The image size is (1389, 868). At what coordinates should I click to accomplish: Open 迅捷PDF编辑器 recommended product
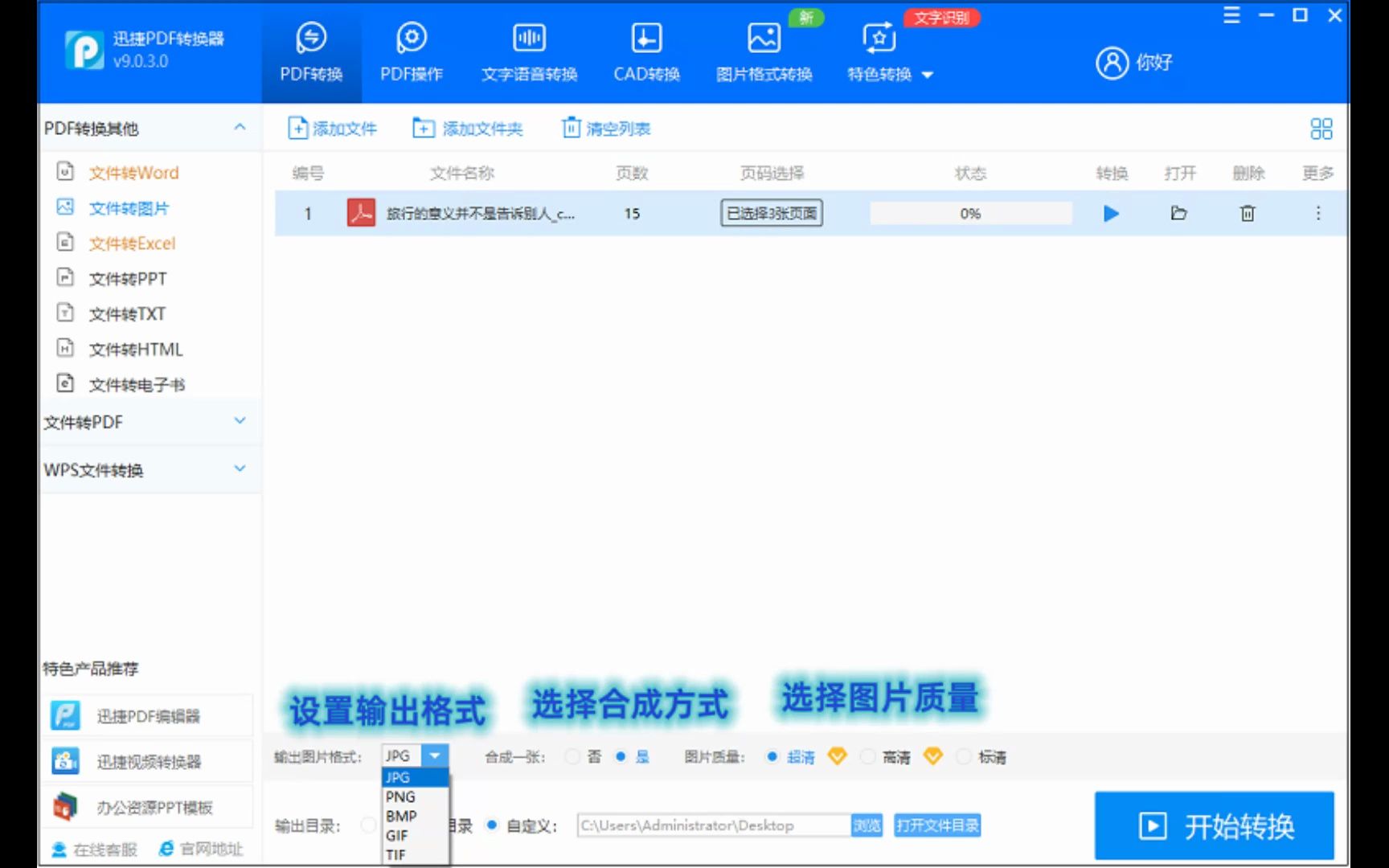pyautogui.click(x=149, y=715)
